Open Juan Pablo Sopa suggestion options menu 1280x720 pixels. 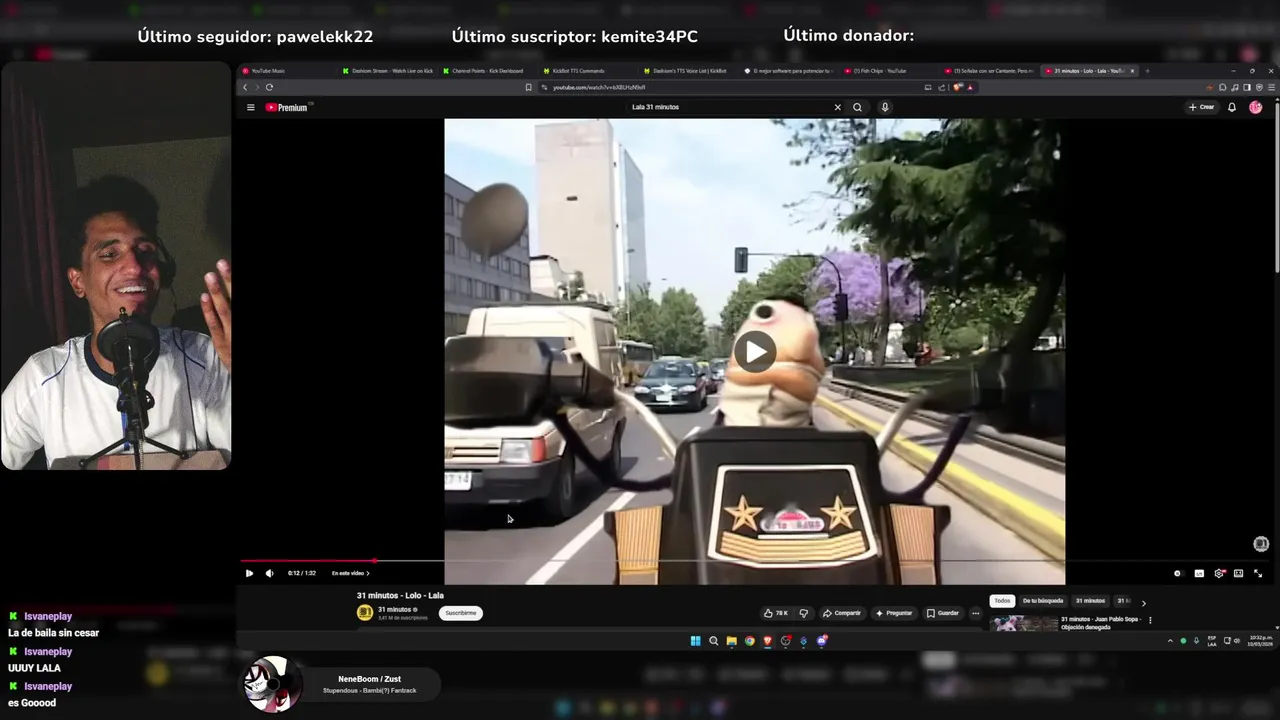(1150, 620)
